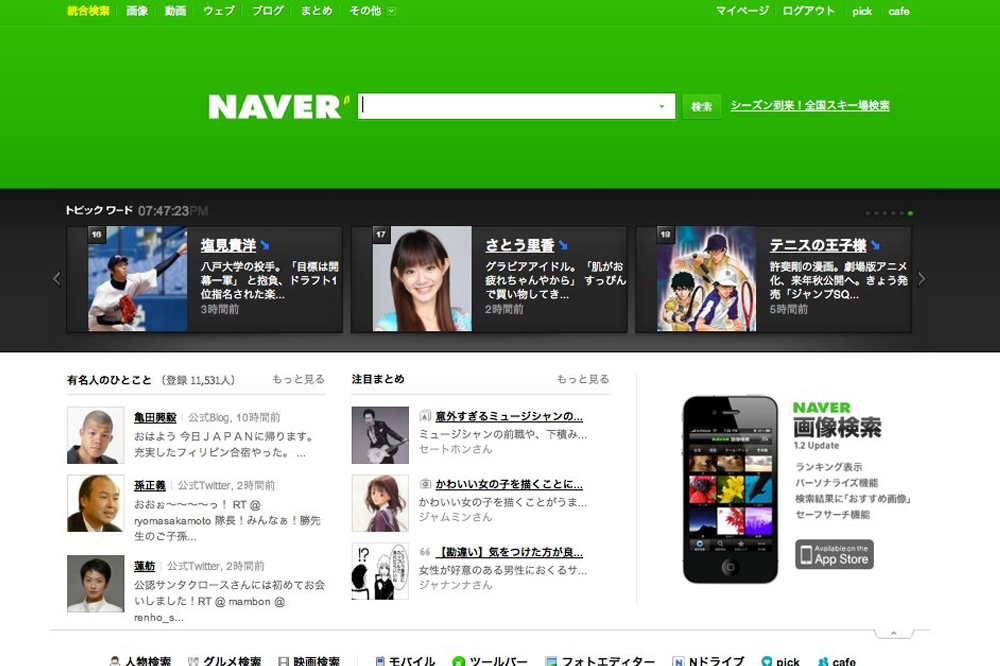Open the モバイル mobile icon link

(x=380, y=662)
